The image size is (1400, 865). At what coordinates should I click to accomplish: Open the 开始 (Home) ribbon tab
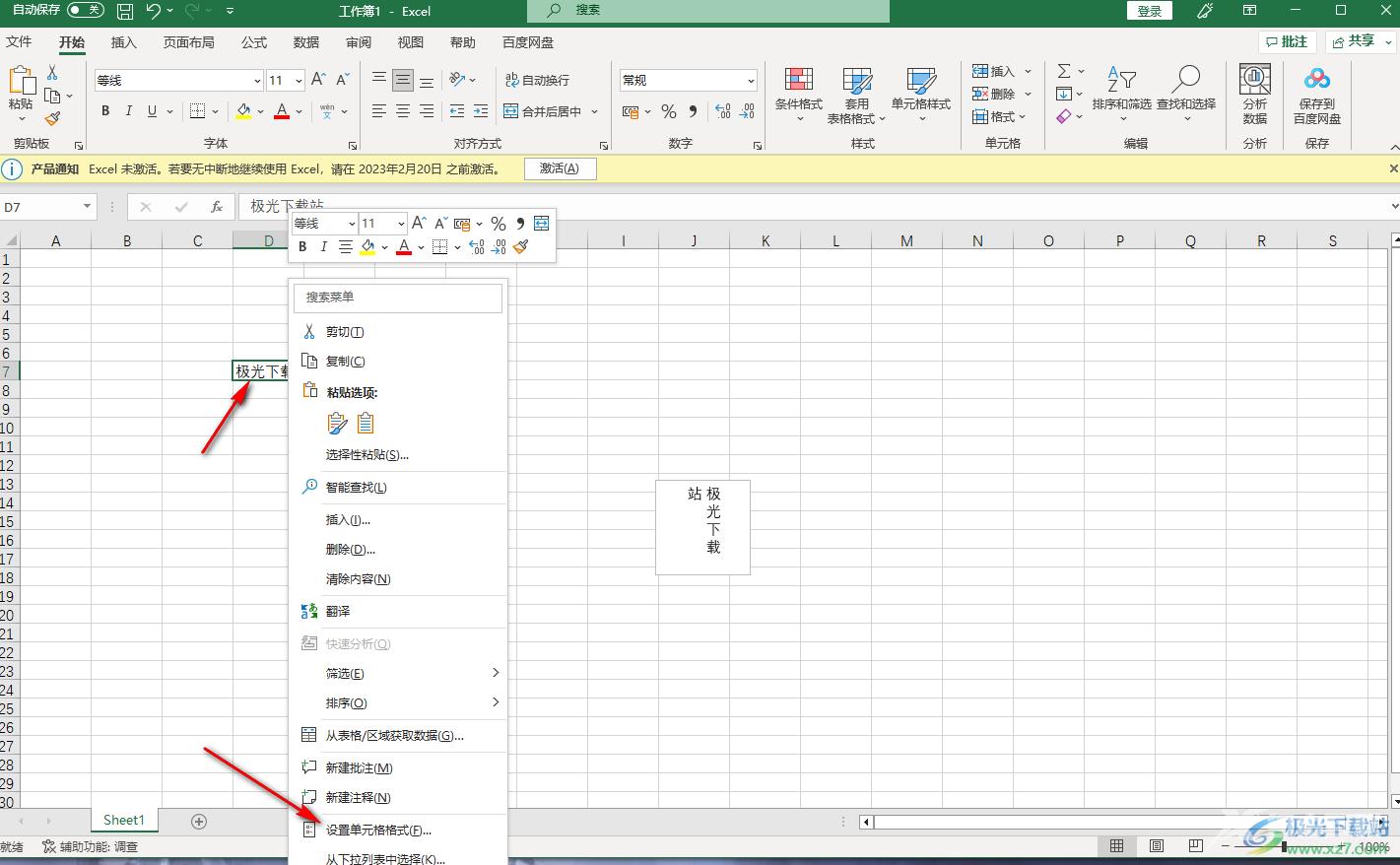point(72,42)
